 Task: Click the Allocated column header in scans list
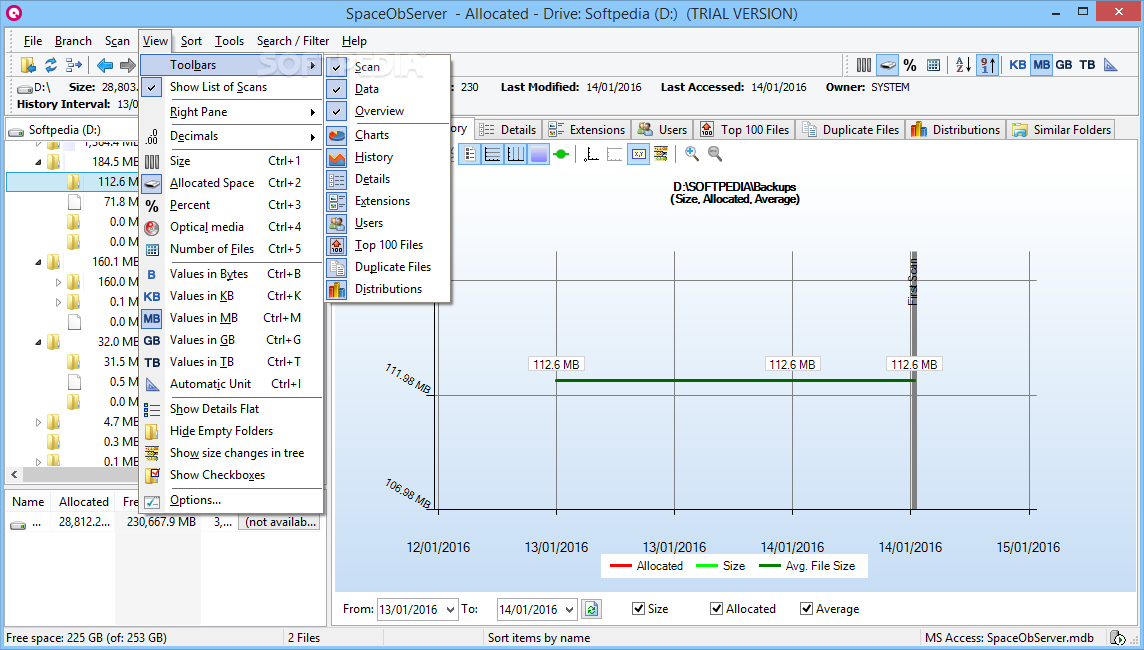point(84,502)
